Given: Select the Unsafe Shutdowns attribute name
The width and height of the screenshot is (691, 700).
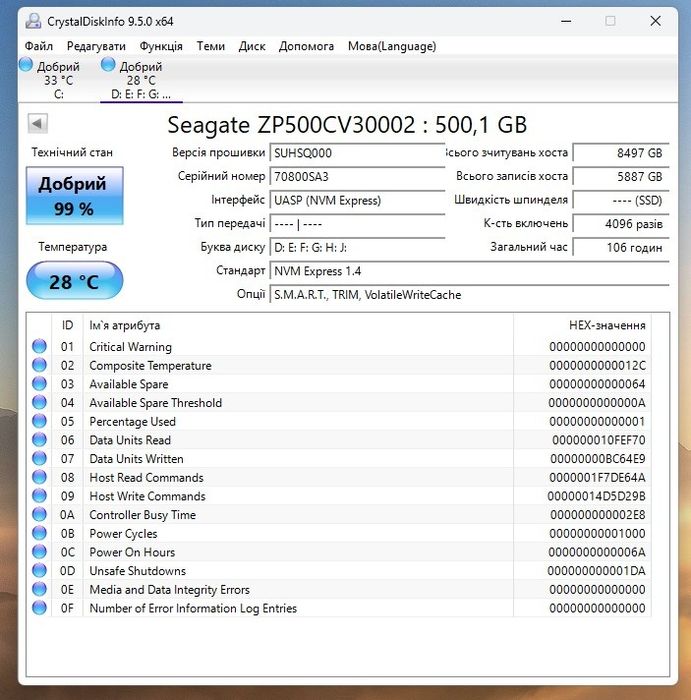Looking at the screenshot, I should point(137,571).
